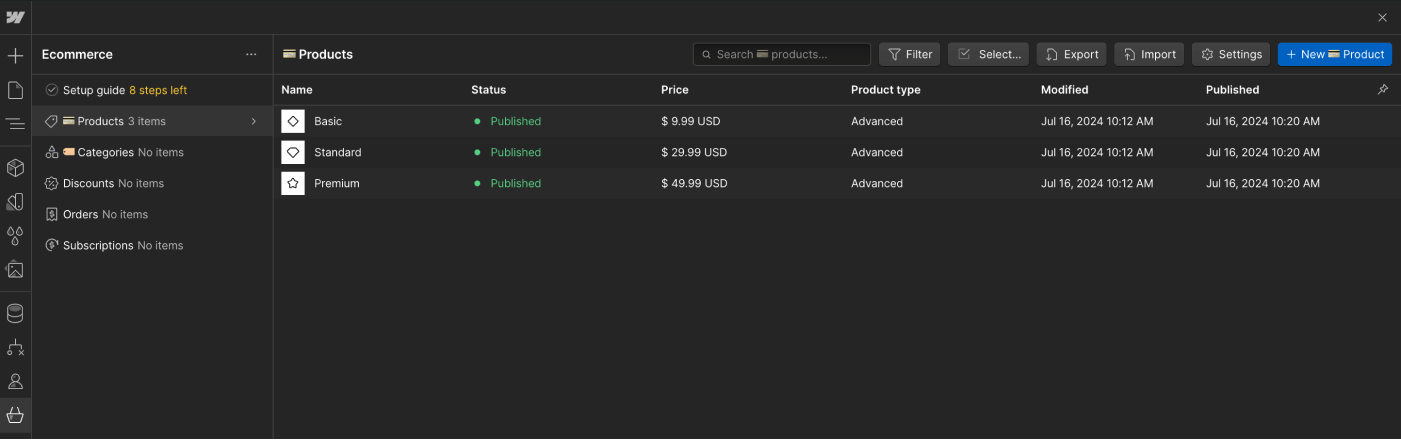Open the CMS database icon
Viewport: 1401px width, 440px height.
[15, 313]
